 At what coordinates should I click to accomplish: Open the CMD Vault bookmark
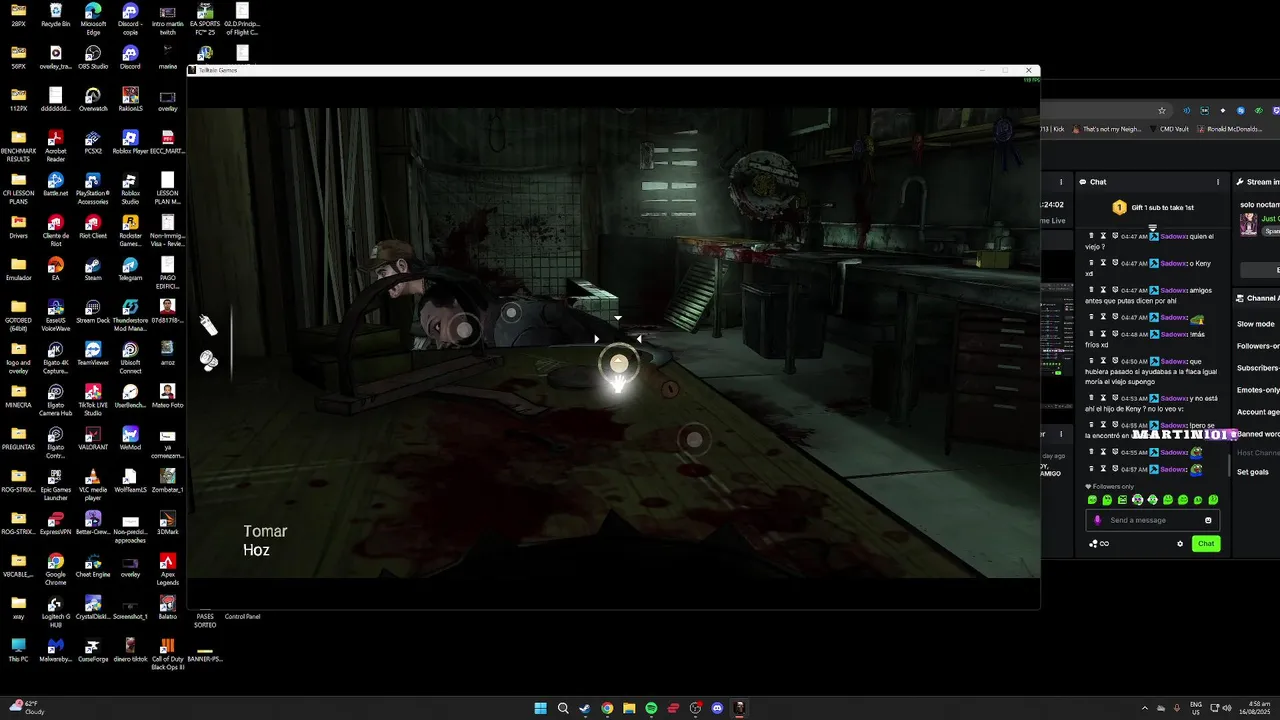coord(1170,129)
